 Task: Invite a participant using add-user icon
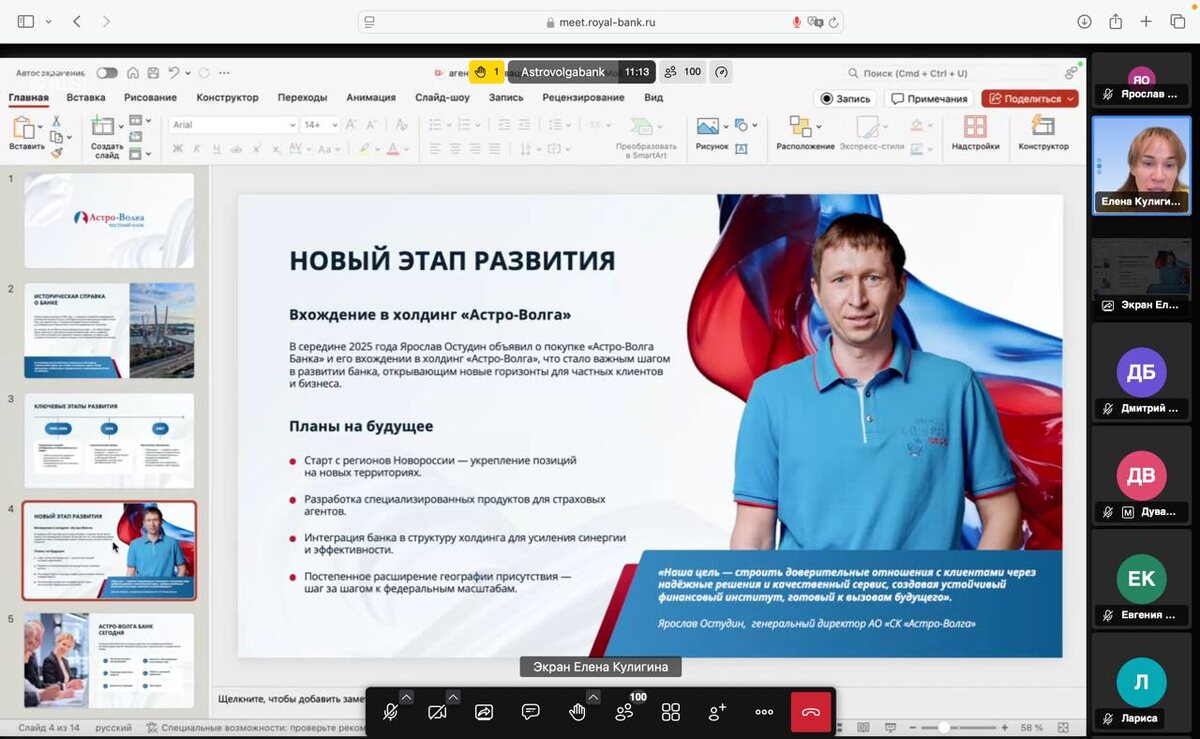(x=717, y=712)
